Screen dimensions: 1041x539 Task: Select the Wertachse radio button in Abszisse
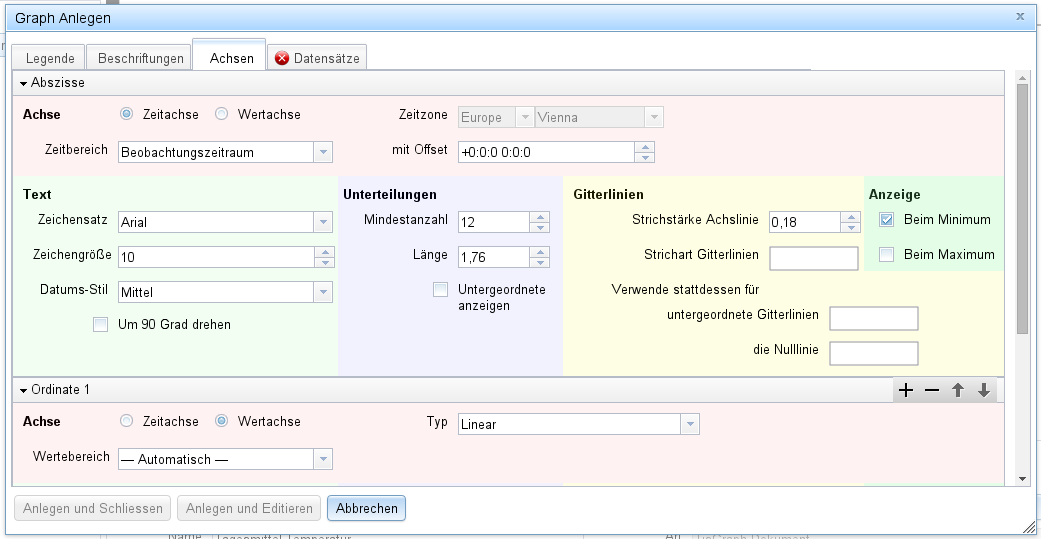(x=222, y=114)
